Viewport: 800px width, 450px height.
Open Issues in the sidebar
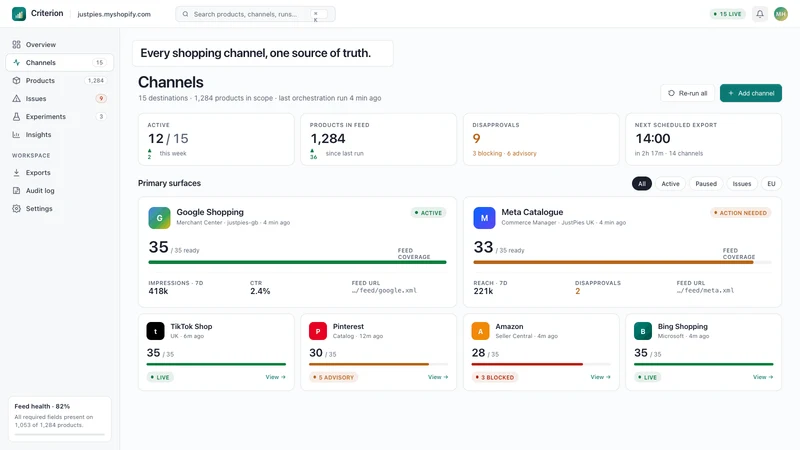[x=60, y=98]
